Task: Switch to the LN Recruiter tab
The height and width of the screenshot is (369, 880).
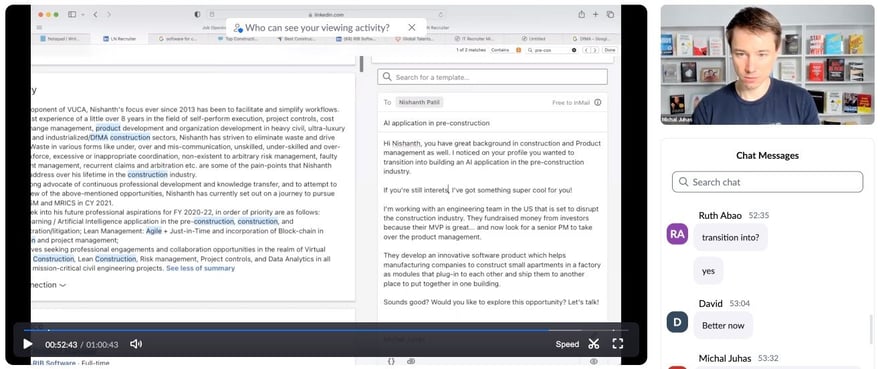Action: [x=120, y=39]
